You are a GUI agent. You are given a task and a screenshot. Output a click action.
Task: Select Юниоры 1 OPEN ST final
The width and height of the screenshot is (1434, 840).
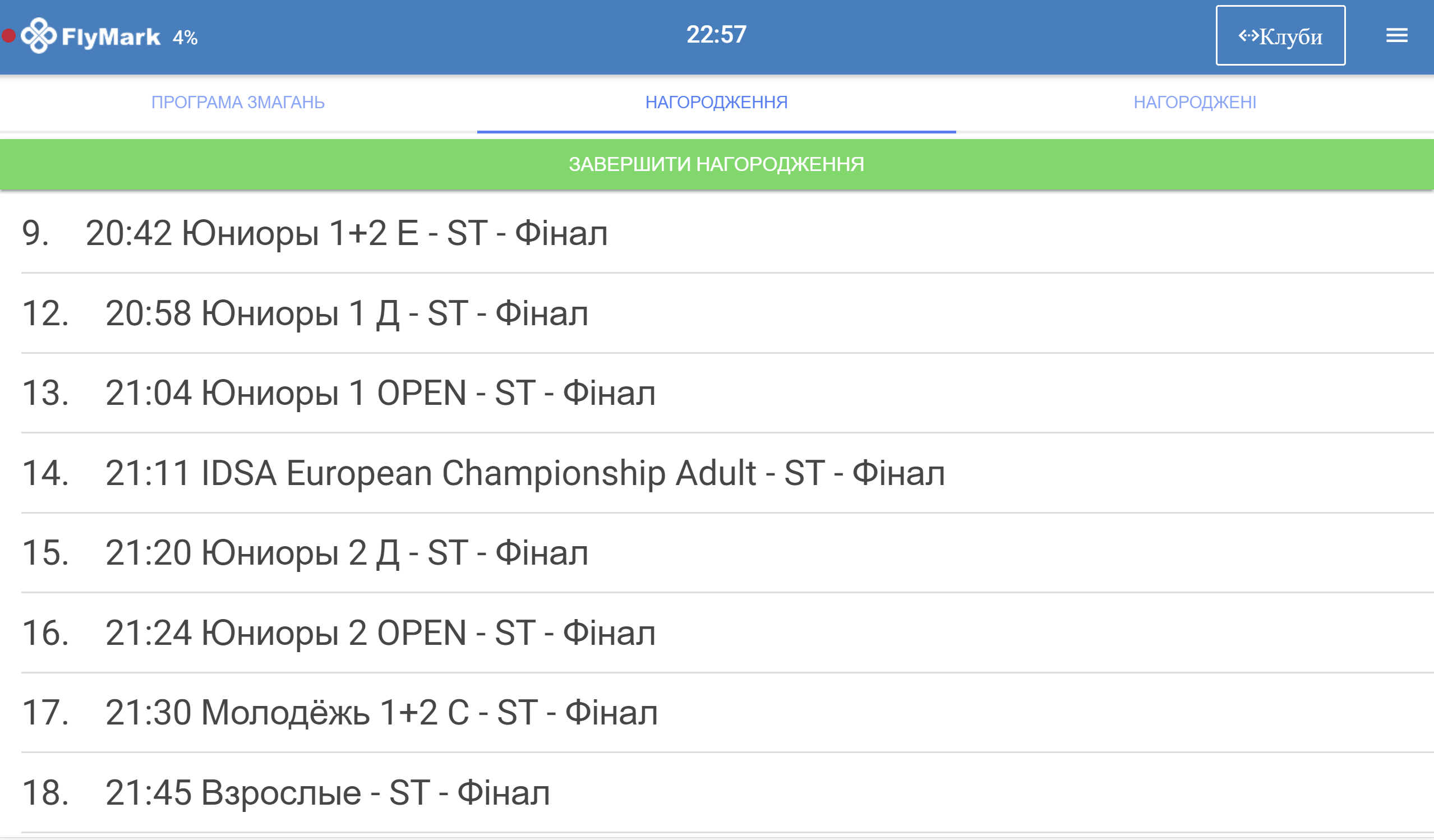pos(380,393)
